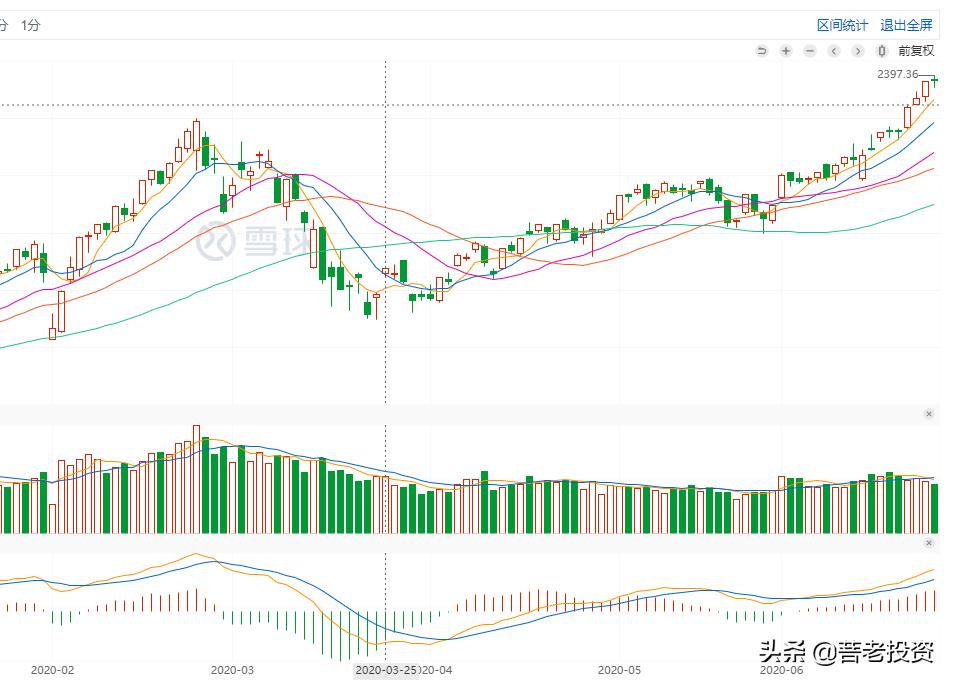Click the 2020-02 label on the time axis

click(x=52, y=670)
